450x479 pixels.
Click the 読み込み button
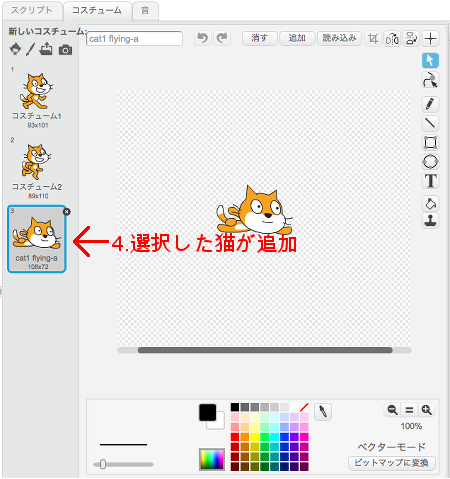[x=339, y=38]
